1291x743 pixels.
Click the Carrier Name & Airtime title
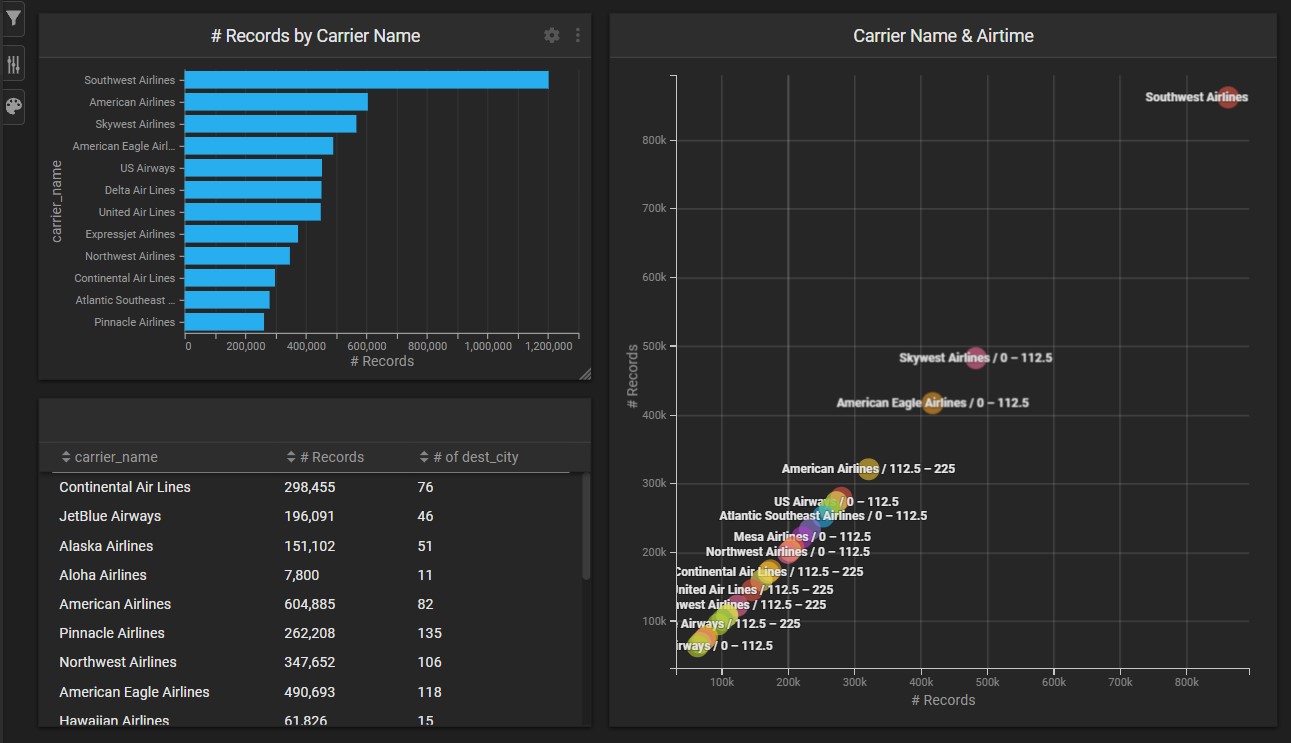[943, 36]
